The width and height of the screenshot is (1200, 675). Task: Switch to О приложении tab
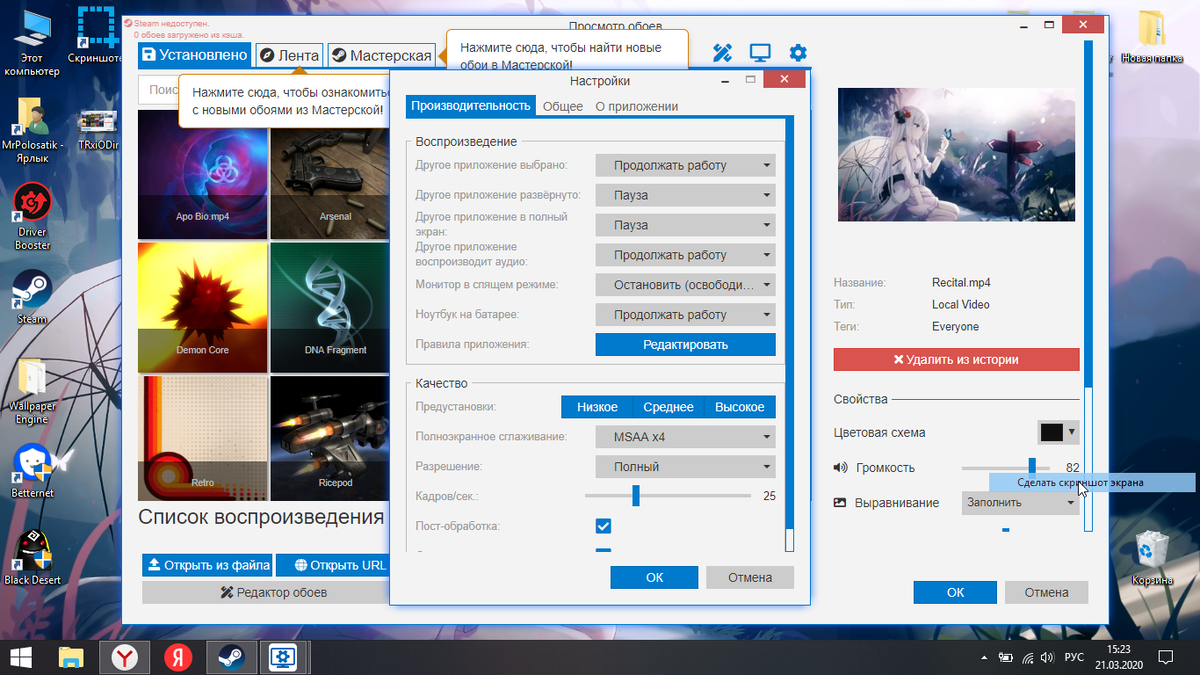[x=637, y=106]
